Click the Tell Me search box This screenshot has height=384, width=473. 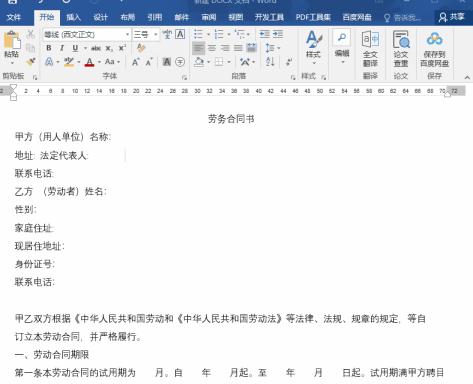(x=402, y=17)
